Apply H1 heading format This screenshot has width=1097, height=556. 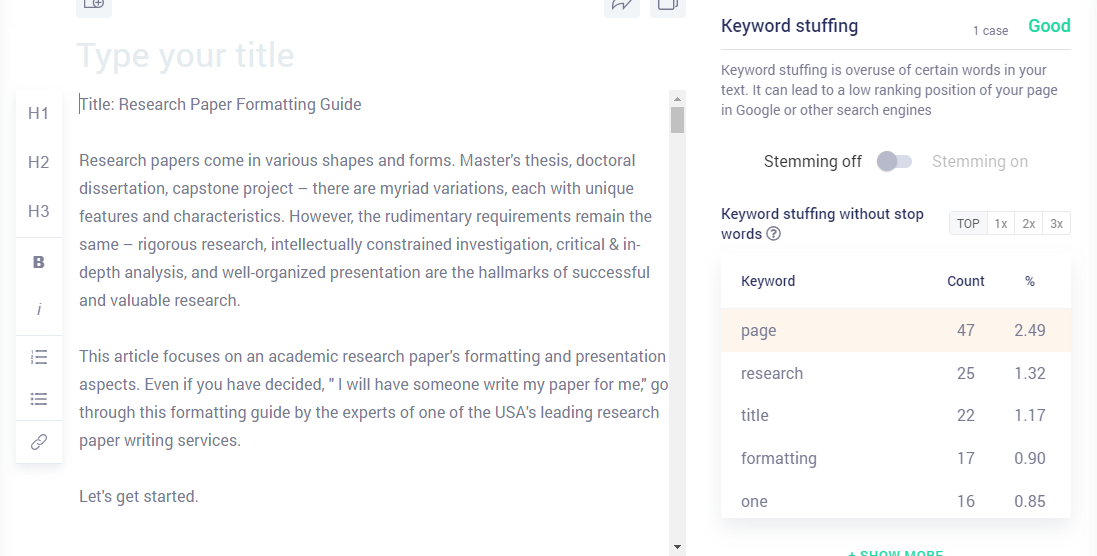tap(38, 113)
